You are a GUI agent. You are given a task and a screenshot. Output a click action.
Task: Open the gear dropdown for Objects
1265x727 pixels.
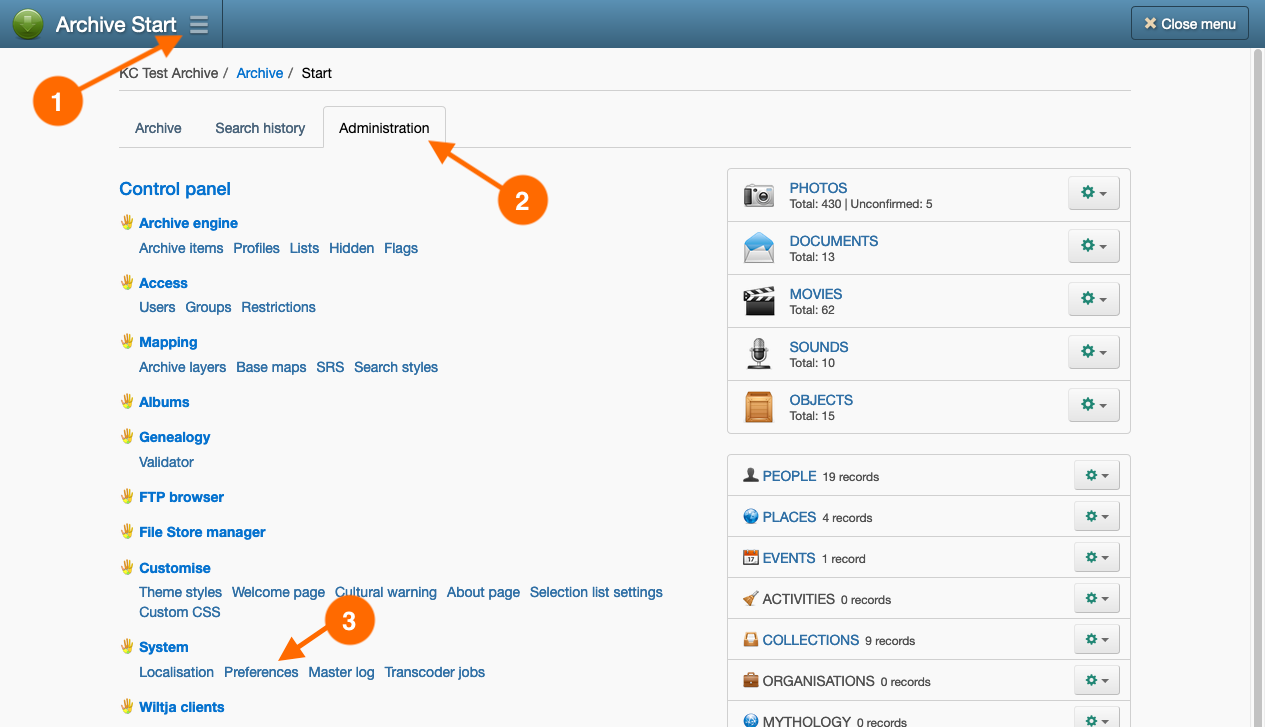click(x=1094, y=405)
